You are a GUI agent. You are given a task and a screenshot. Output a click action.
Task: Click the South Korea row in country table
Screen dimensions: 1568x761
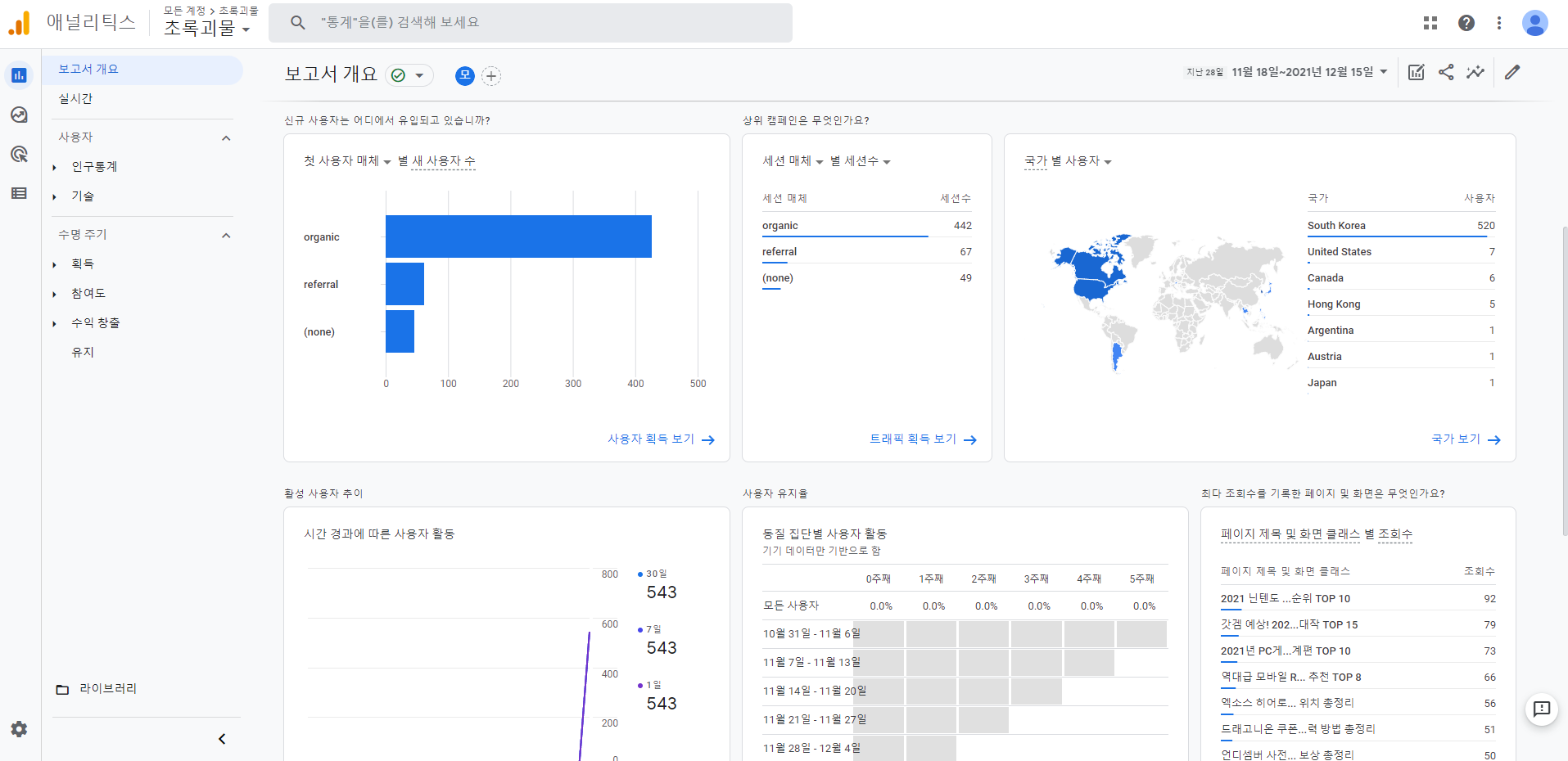pyautogui.click(x=1401, y=226)
